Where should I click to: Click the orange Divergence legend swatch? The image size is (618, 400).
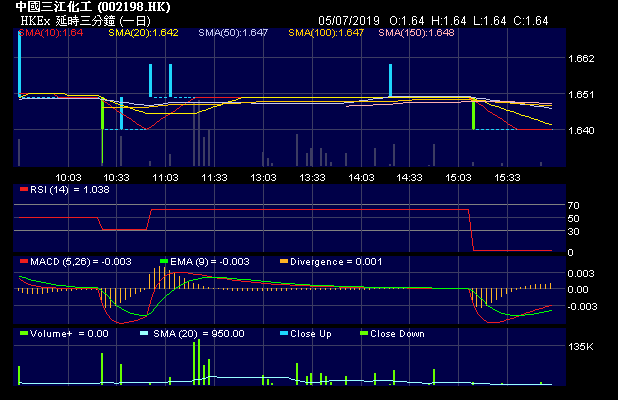coord(284,261)
